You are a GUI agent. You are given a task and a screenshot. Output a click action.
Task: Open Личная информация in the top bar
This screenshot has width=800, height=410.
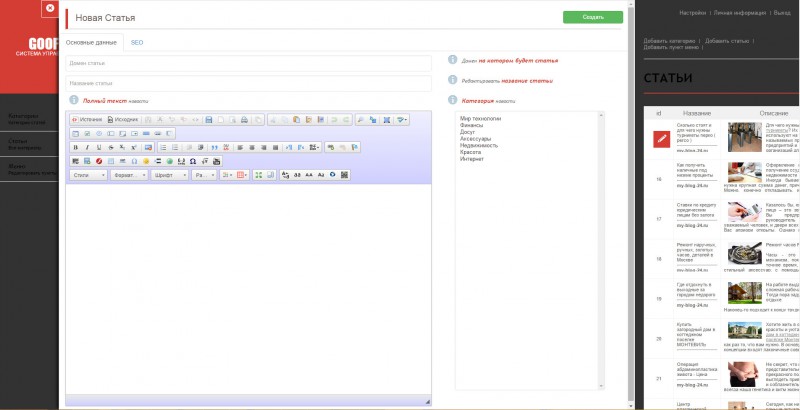(x=739, y=13)
